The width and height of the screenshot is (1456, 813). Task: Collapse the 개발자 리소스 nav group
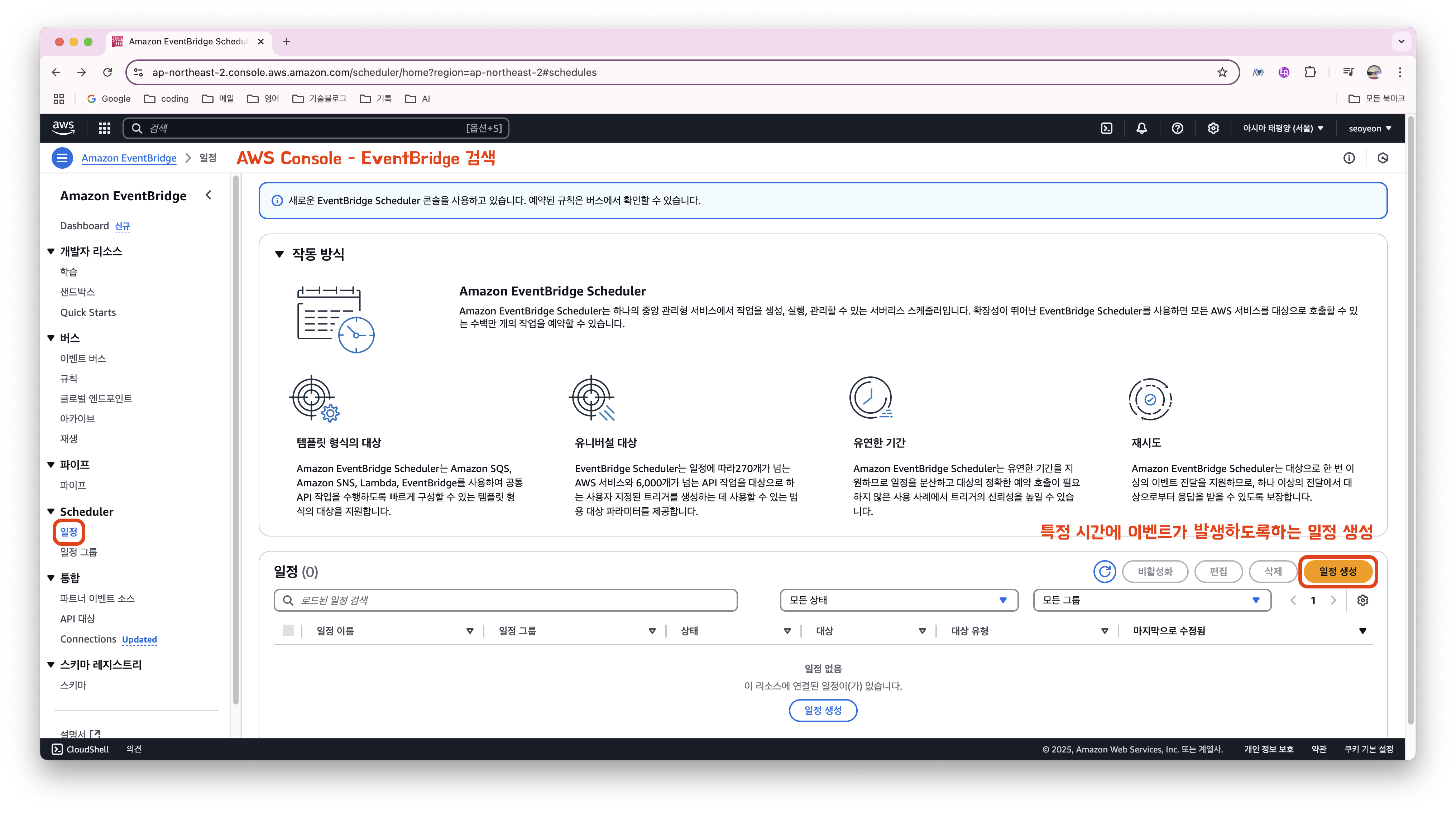[x=51, y=251]
